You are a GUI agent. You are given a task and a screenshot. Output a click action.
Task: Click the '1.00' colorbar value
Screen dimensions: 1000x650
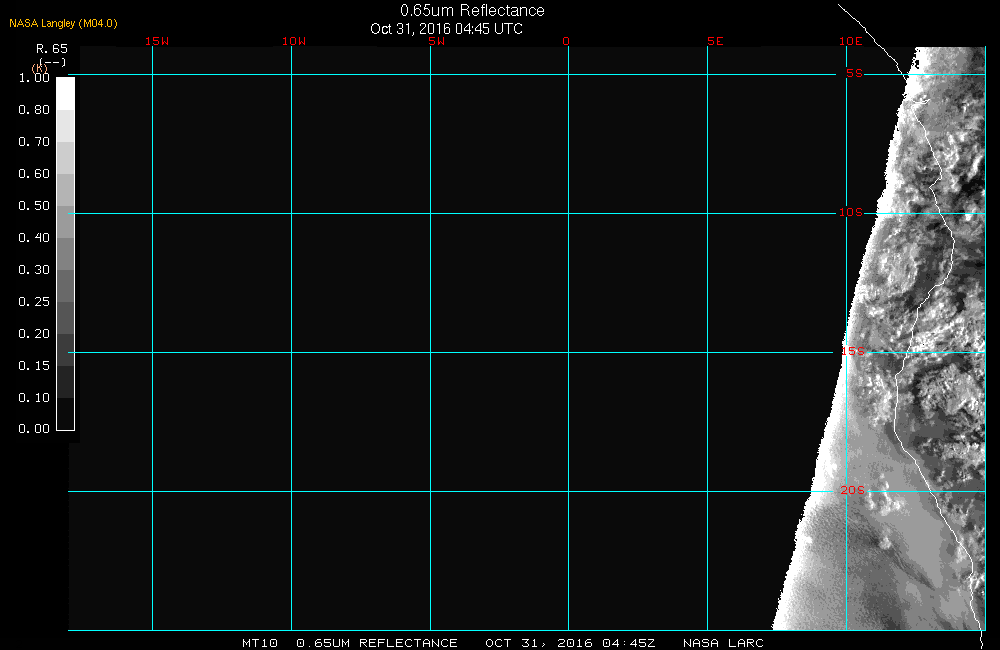(x=34, y=78)
